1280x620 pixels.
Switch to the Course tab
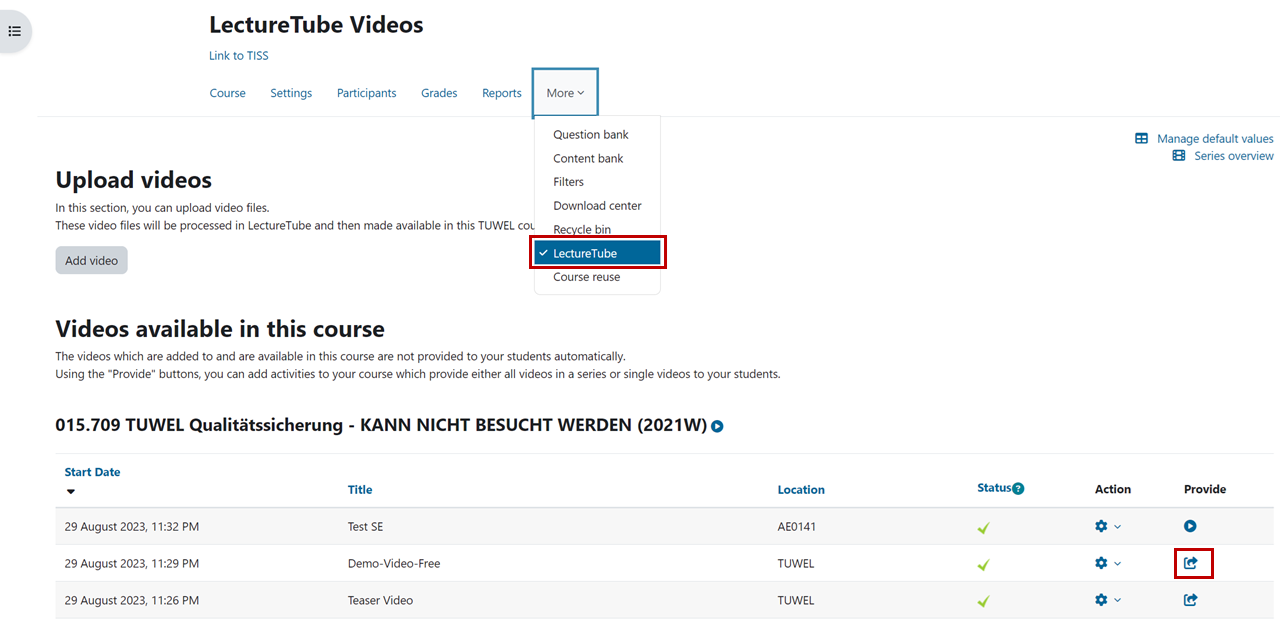pos(227,93)
